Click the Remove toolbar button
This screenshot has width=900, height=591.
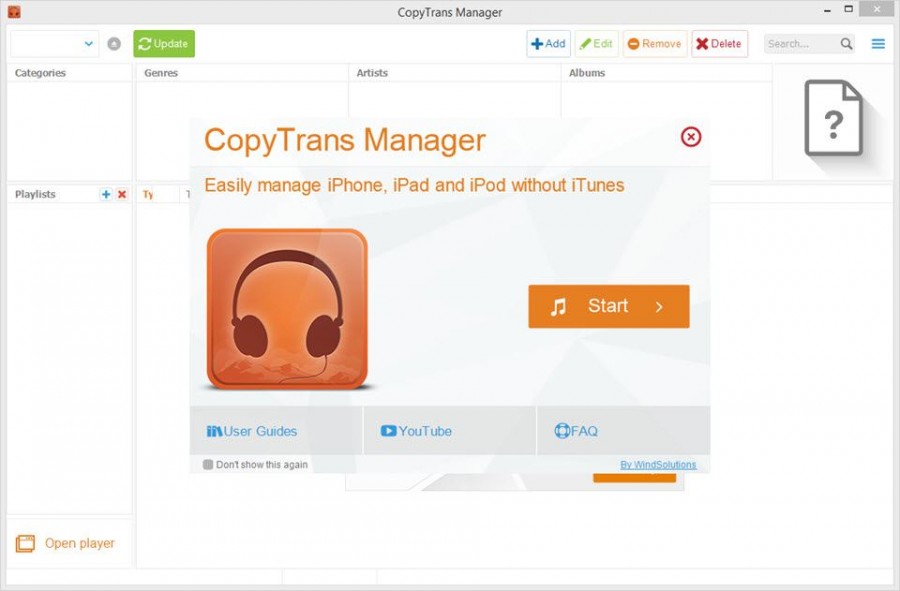(x=655, y=44)
